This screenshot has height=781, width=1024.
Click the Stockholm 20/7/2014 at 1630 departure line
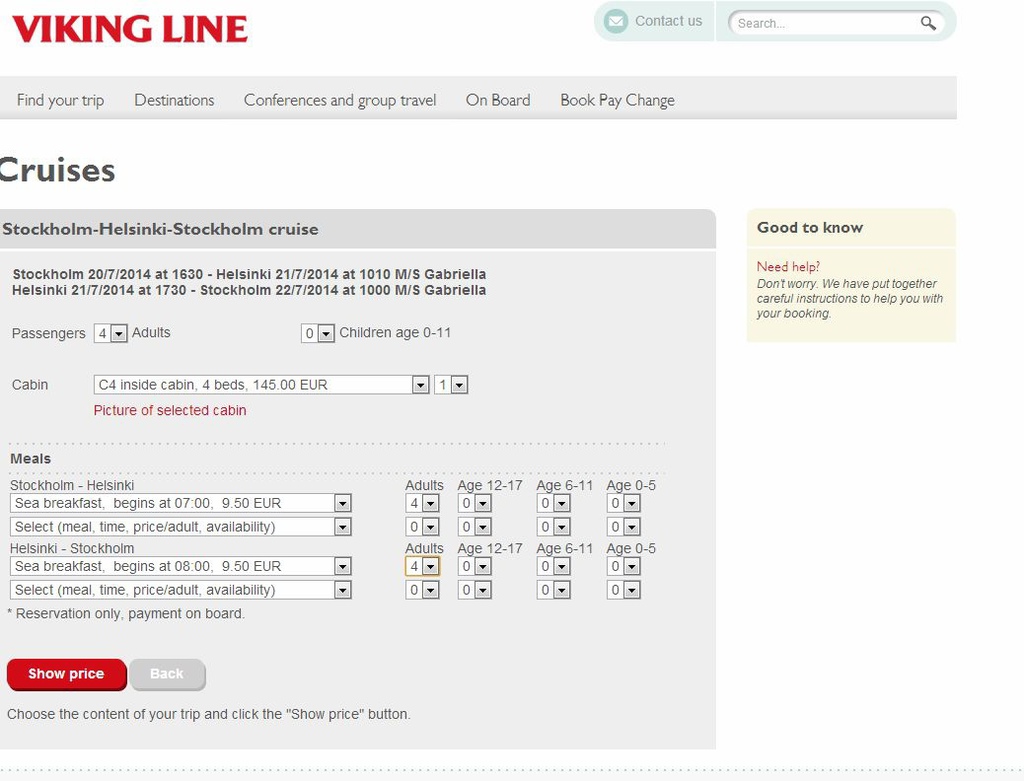coord(249,274)
